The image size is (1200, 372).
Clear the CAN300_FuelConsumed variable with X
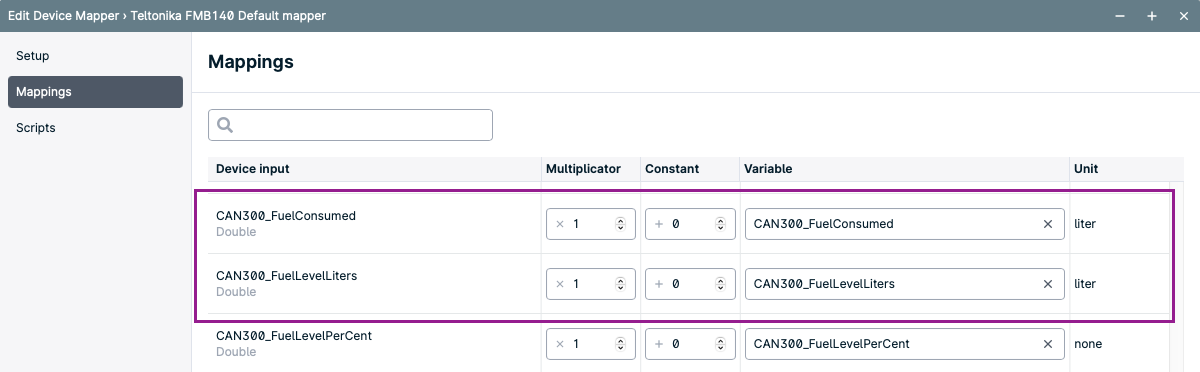[1048, 224]
